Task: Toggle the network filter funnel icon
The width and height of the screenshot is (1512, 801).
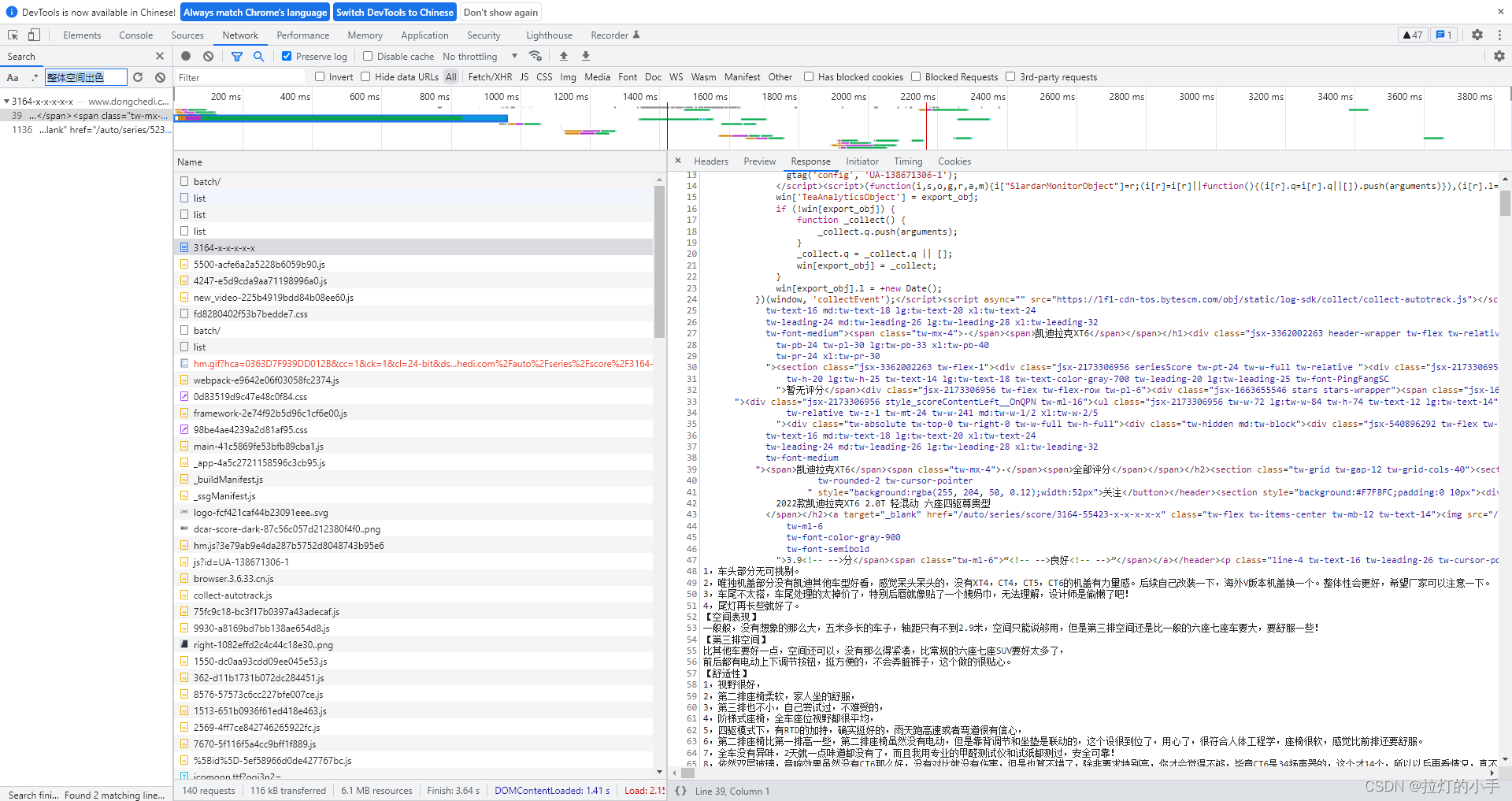Action: click(236, 56)
